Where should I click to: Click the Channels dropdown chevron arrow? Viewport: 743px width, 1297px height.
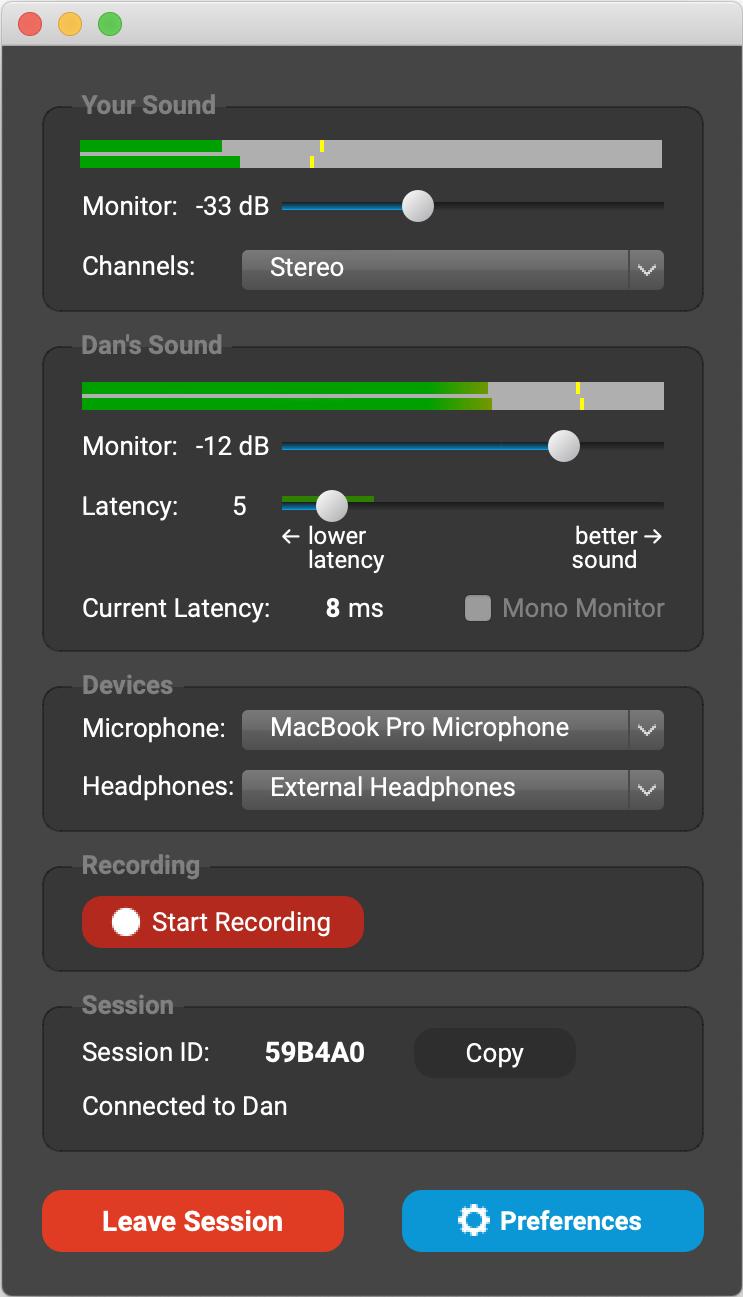[x=646, y=269]
